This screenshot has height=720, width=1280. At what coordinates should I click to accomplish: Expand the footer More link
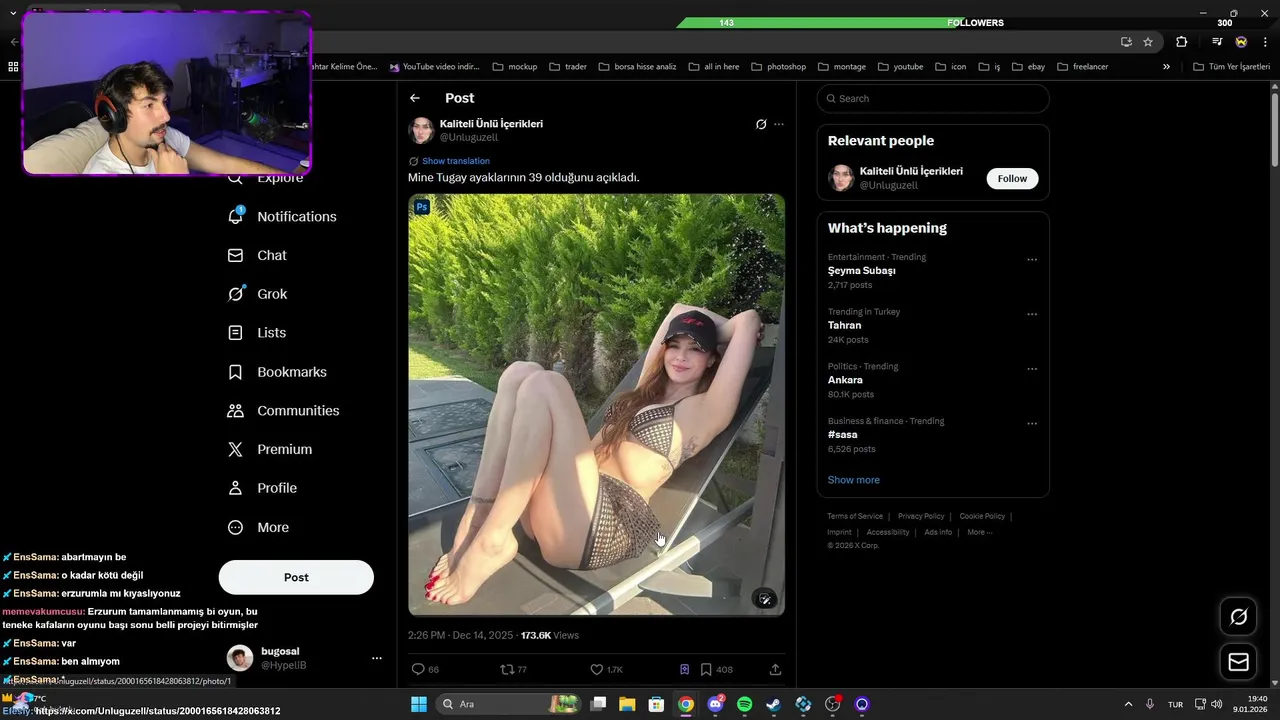coord(980,532)
